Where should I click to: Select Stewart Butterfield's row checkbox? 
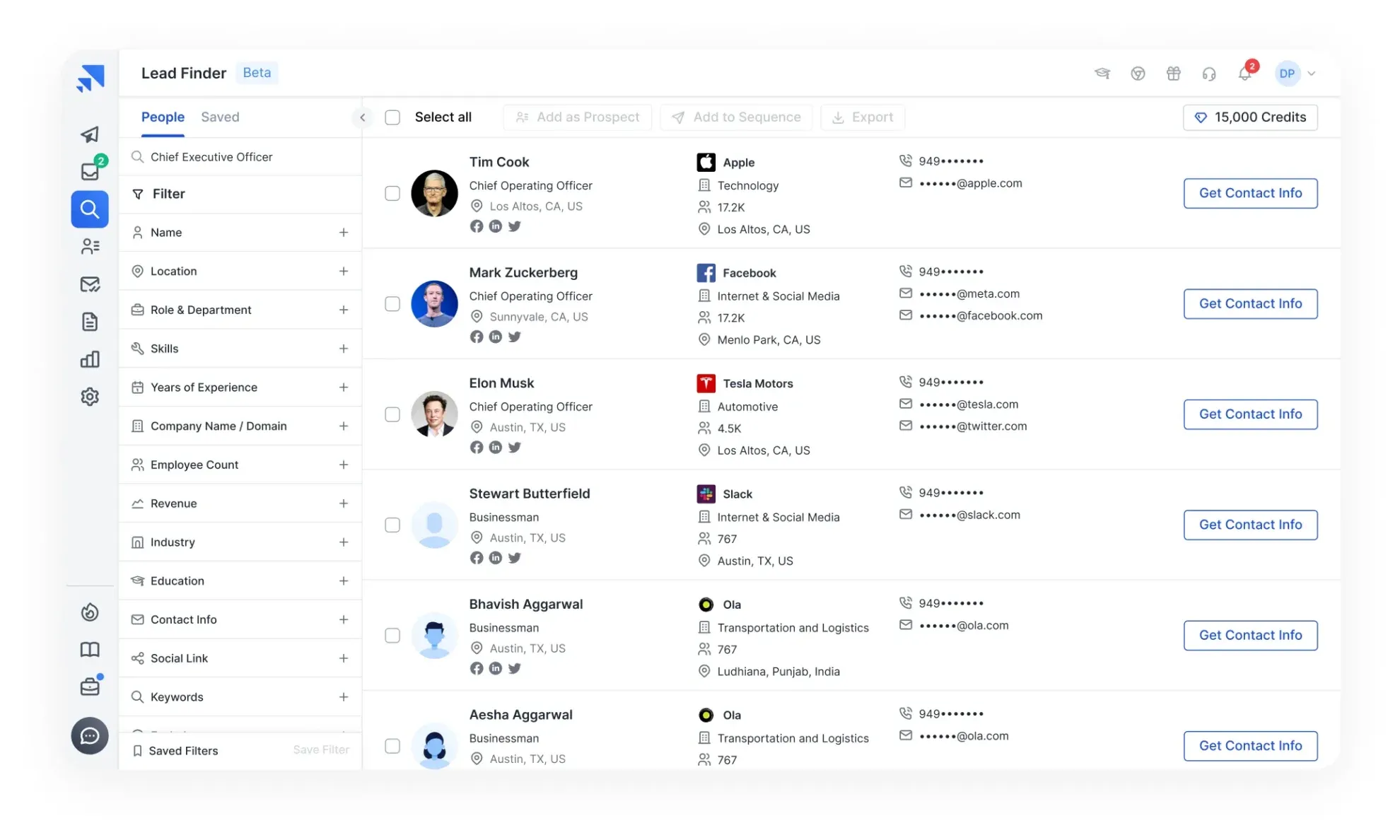coord(392,525)
